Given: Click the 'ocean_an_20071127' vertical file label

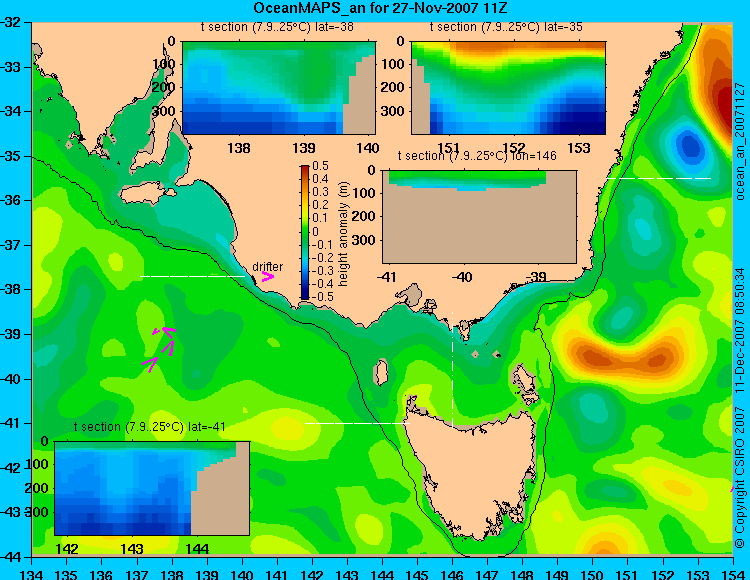Looking at the screenshot, I should (740, 142).
